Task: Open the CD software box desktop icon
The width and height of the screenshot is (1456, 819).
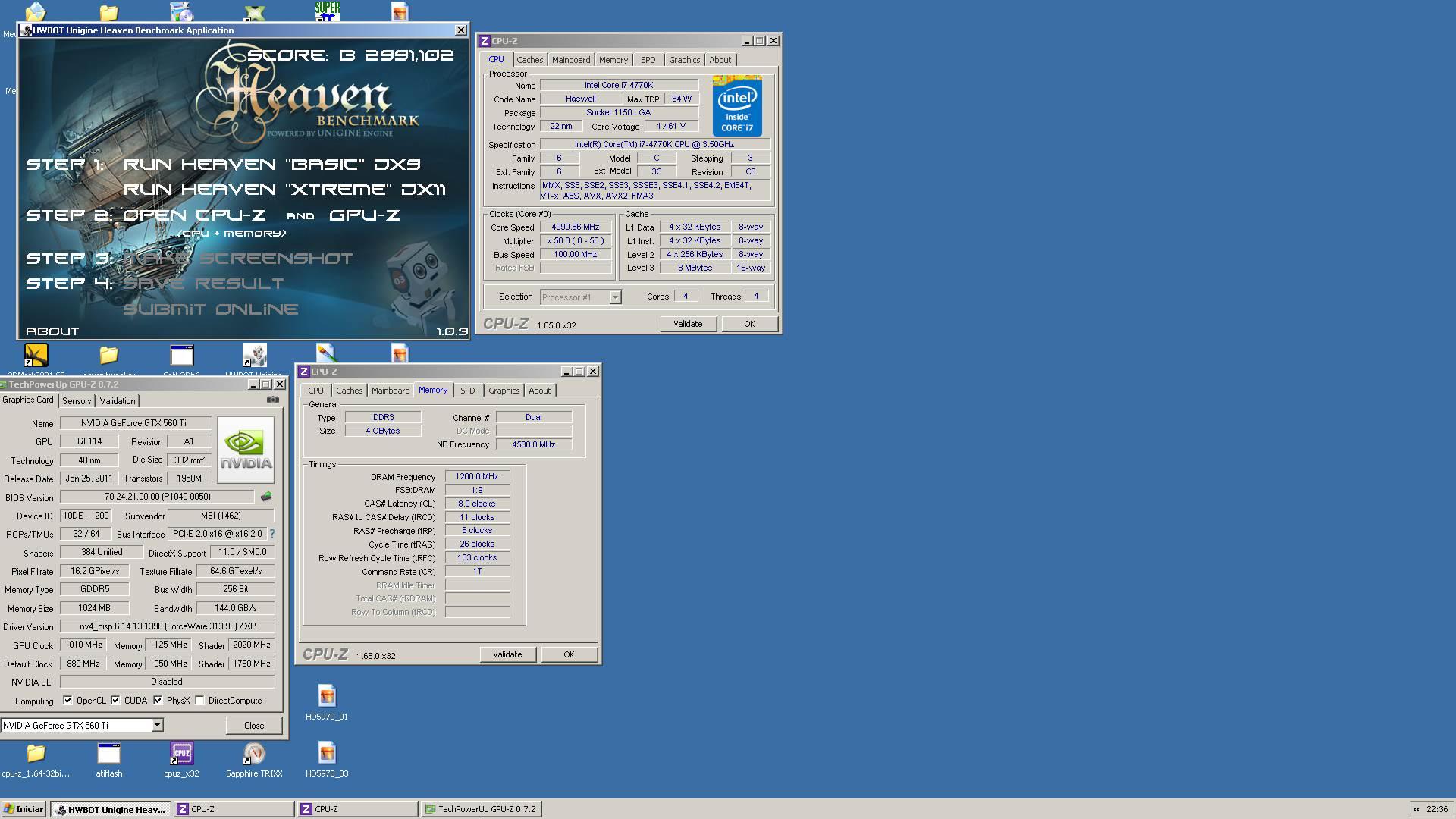Action: [x=182, y=11]
